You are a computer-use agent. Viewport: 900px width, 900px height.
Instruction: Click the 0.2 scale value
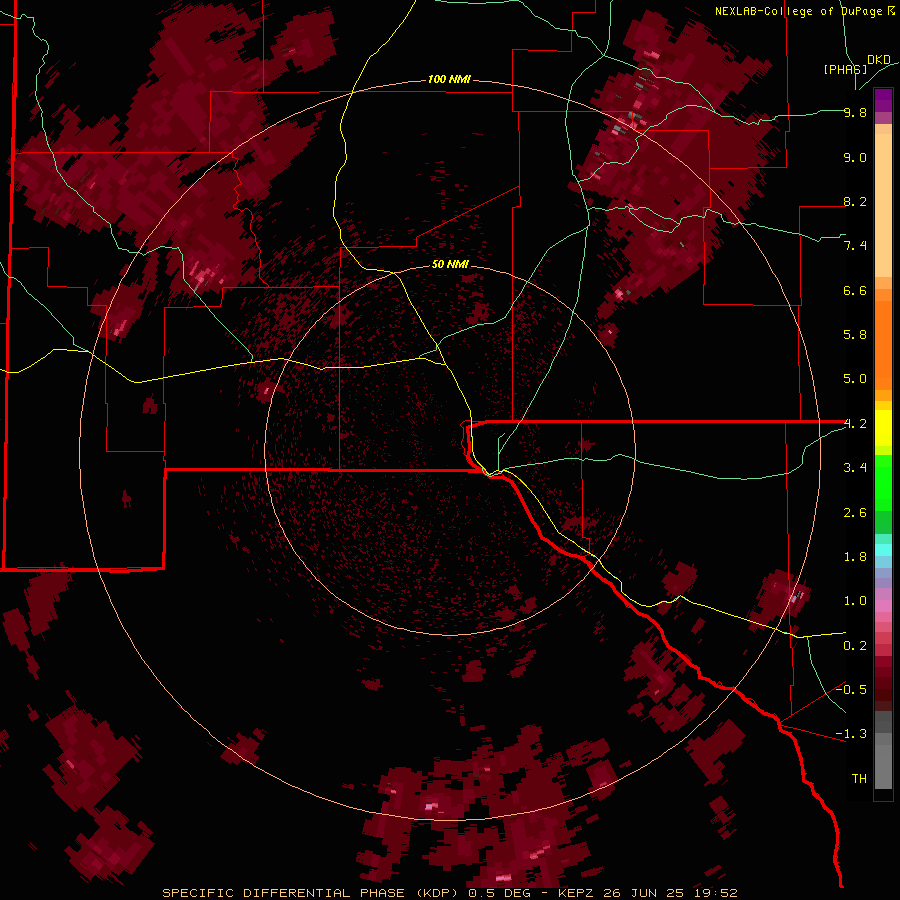coord(855,646)
